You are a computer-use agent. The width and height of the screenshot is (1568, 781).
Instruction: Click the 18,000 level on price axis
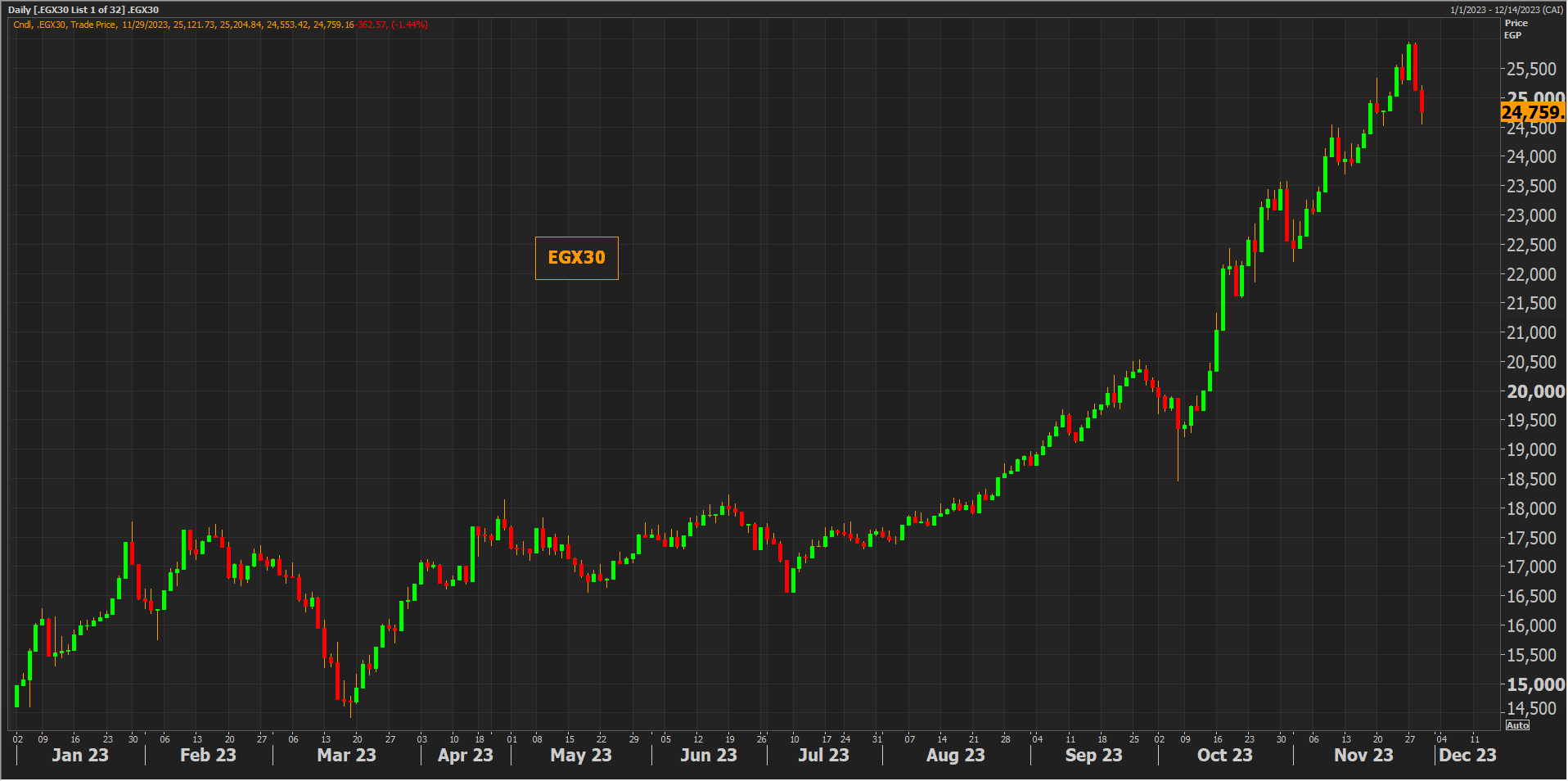1532,508
